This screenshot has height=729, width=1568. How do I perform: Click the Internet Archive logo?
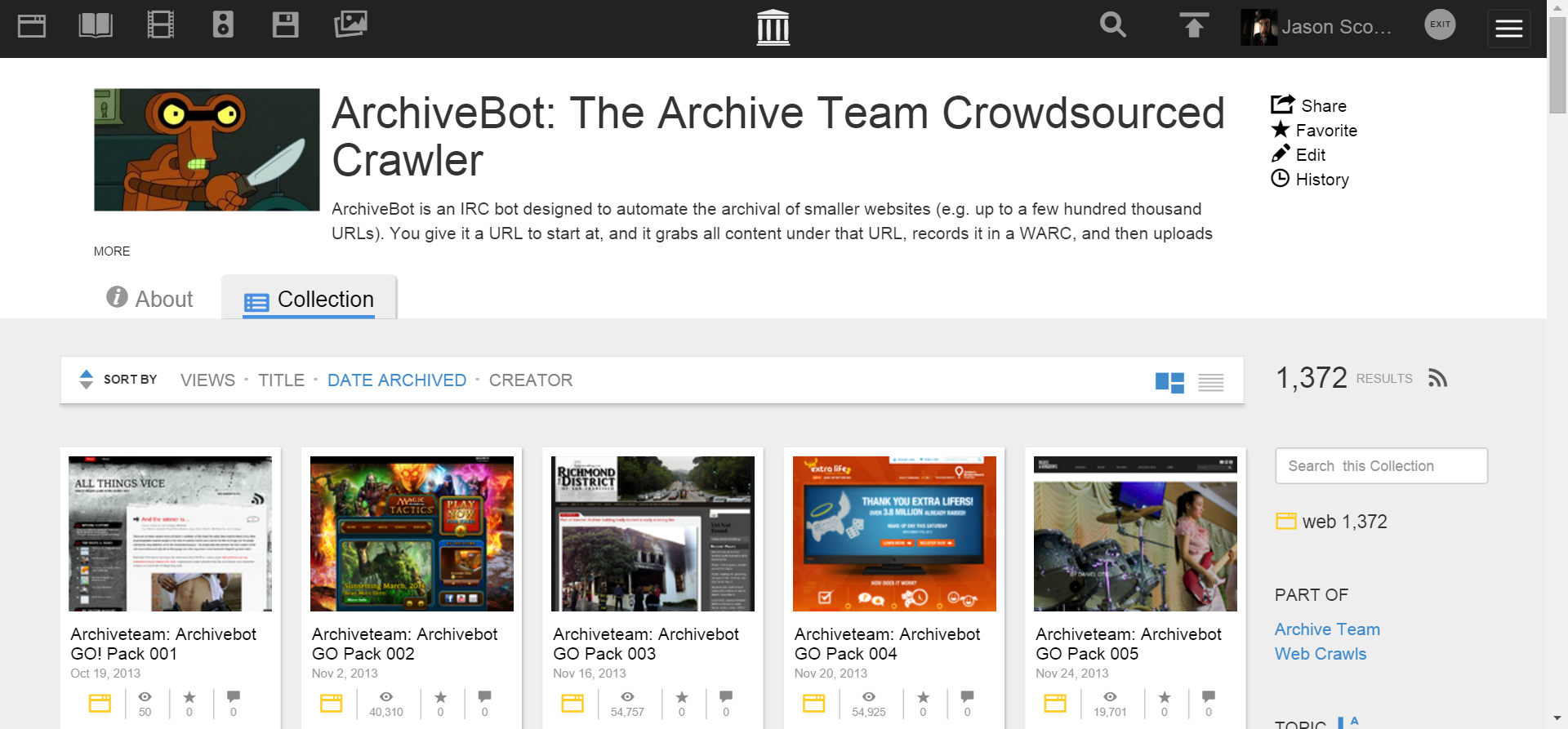(x=773, y=28)
